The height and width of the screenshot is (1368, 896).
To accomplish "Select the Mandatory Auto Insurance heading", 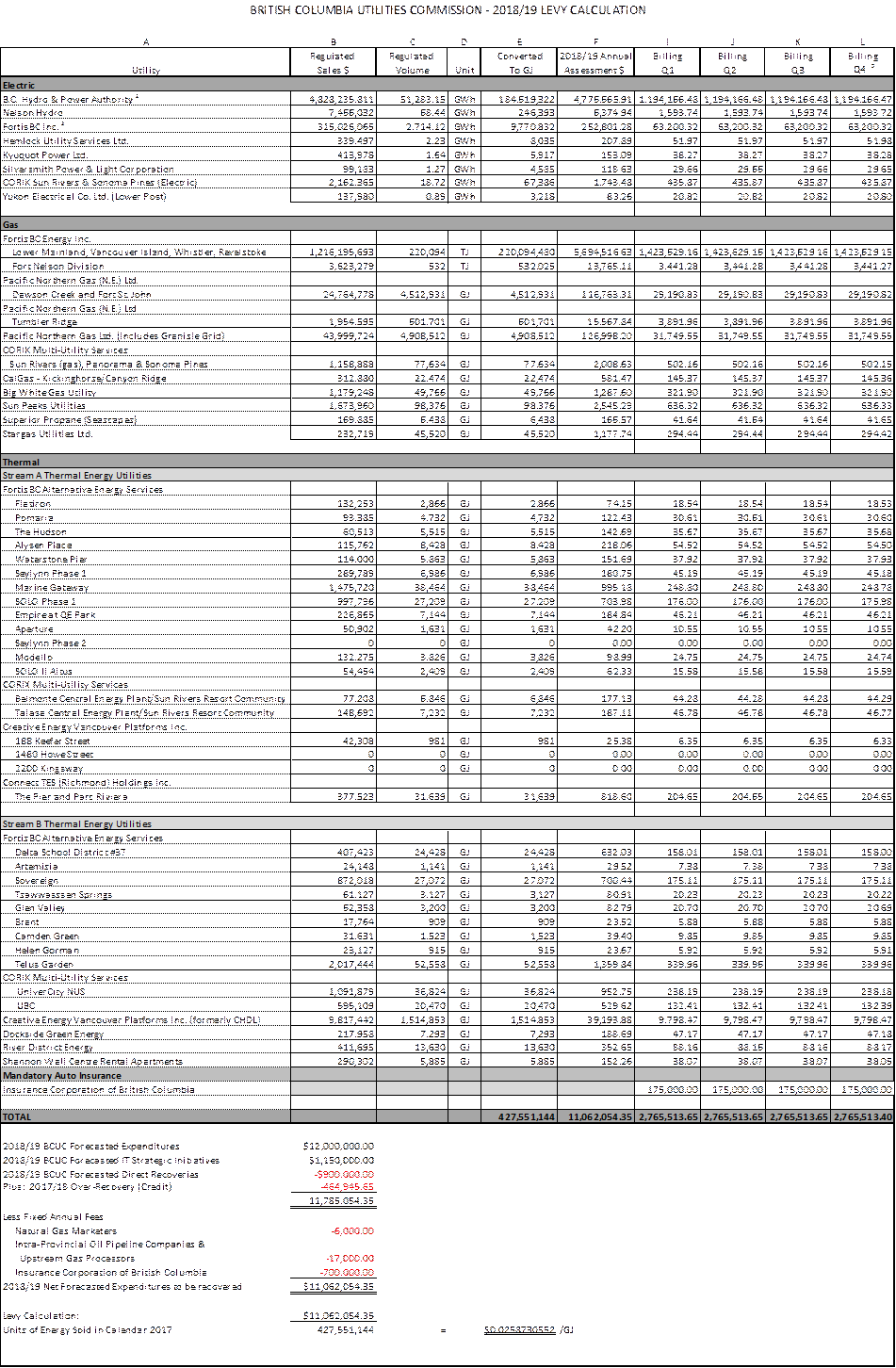I will [62, 1075].
